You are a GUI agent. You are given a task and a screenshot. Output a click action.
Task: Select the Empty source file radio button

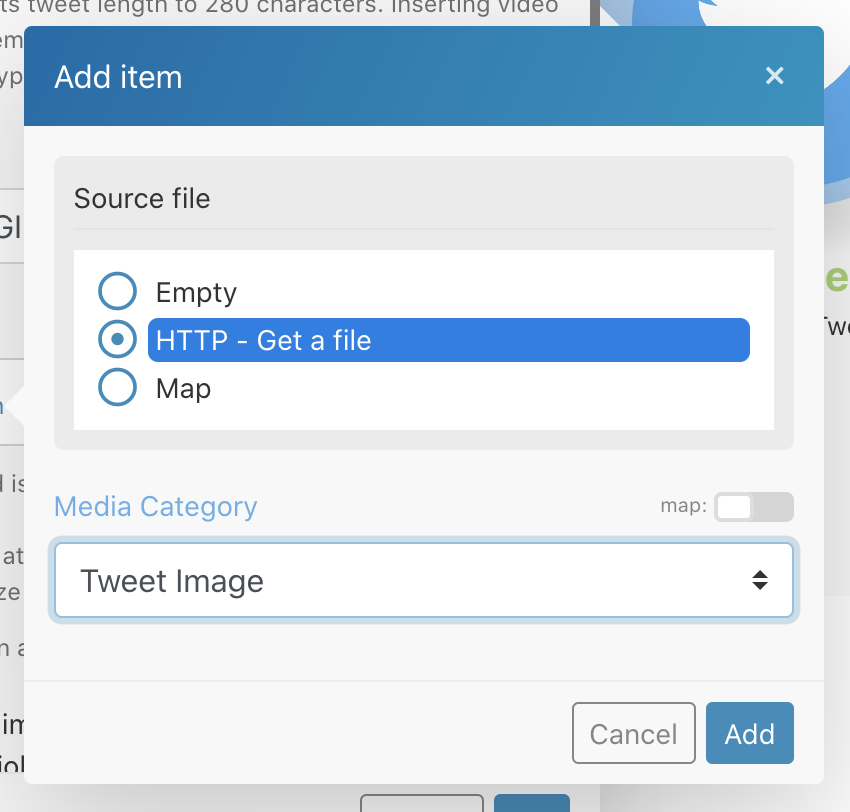tap(117, 291)
